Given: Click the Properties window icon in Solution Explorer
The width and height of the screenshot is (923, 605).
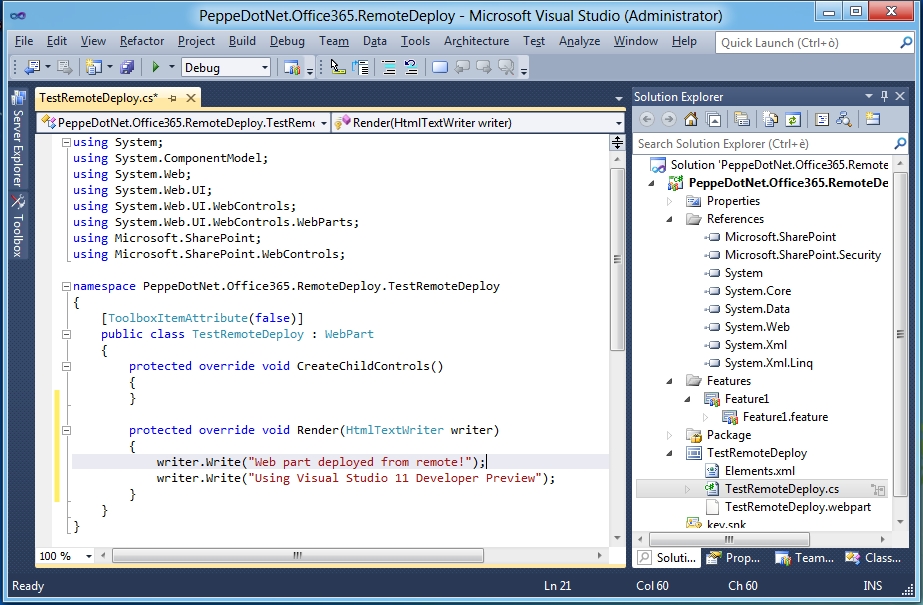Looking at the screenshot, I should pos(742,119).
